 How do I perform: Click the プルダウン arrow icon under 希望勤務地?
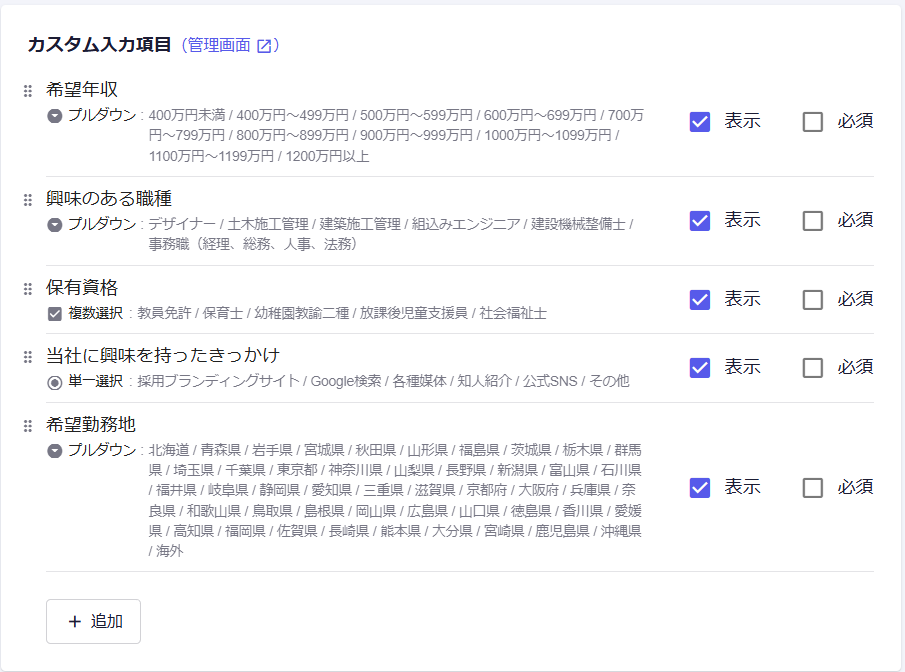point(55,451)
